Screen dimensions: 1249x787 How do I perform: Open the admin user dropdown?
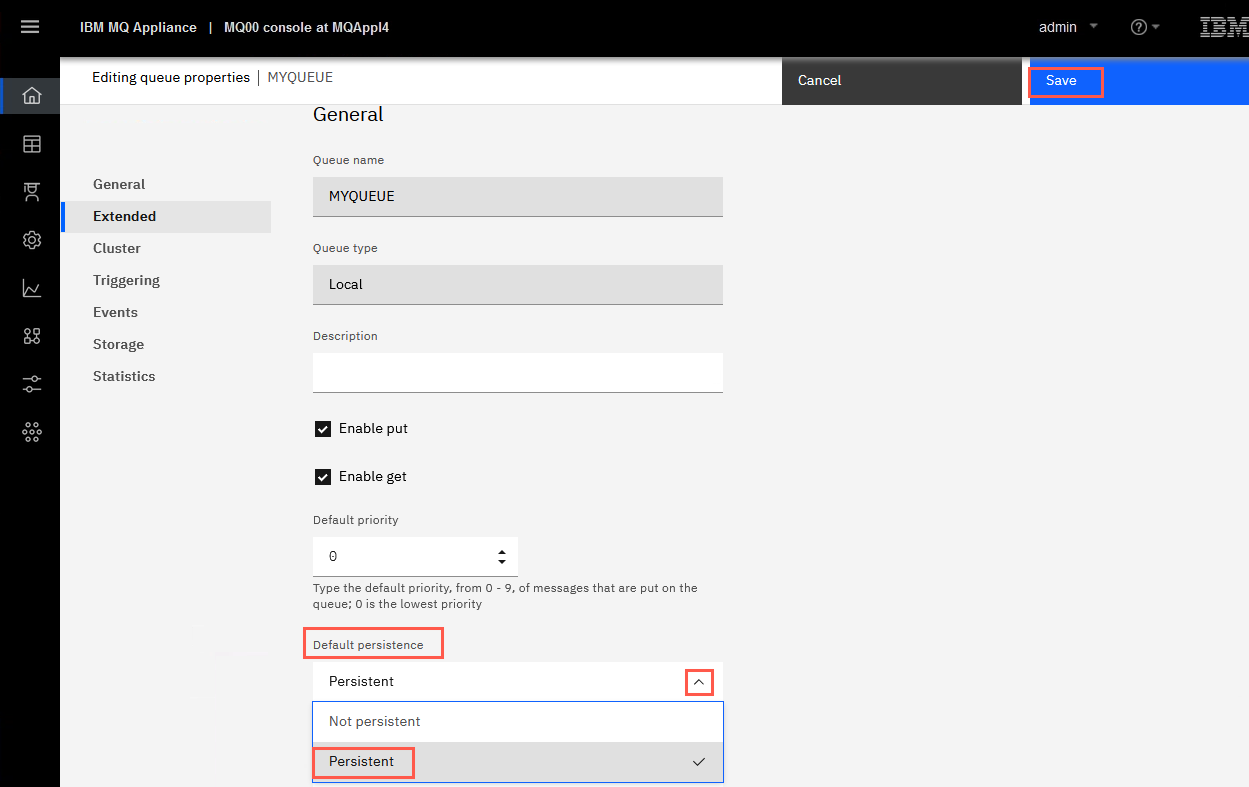(x=1068, y=27)
